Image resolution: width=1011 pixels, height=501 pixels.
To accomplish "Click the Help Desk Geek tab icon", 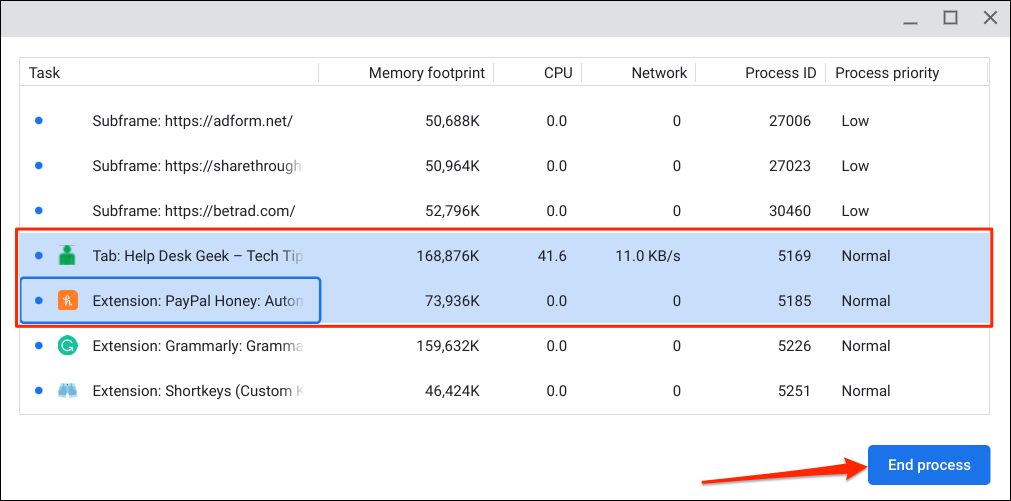I will coord(68,256).
